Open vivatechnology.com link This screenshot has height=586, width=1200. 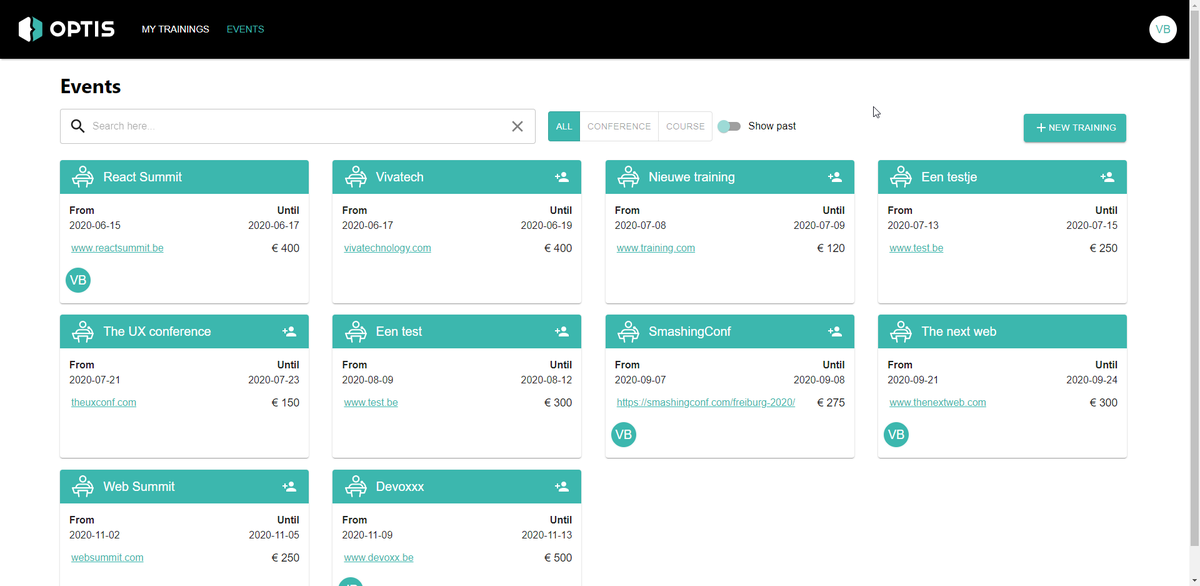coord(388,248)
